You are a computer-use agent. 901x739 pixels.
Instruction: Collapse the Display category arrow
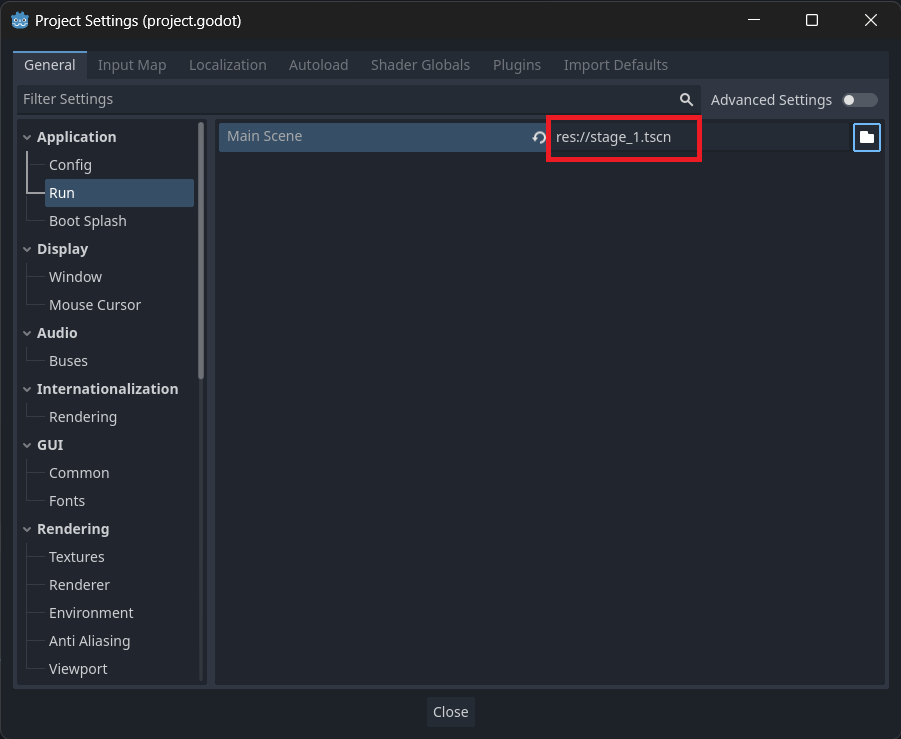[27, 249]
